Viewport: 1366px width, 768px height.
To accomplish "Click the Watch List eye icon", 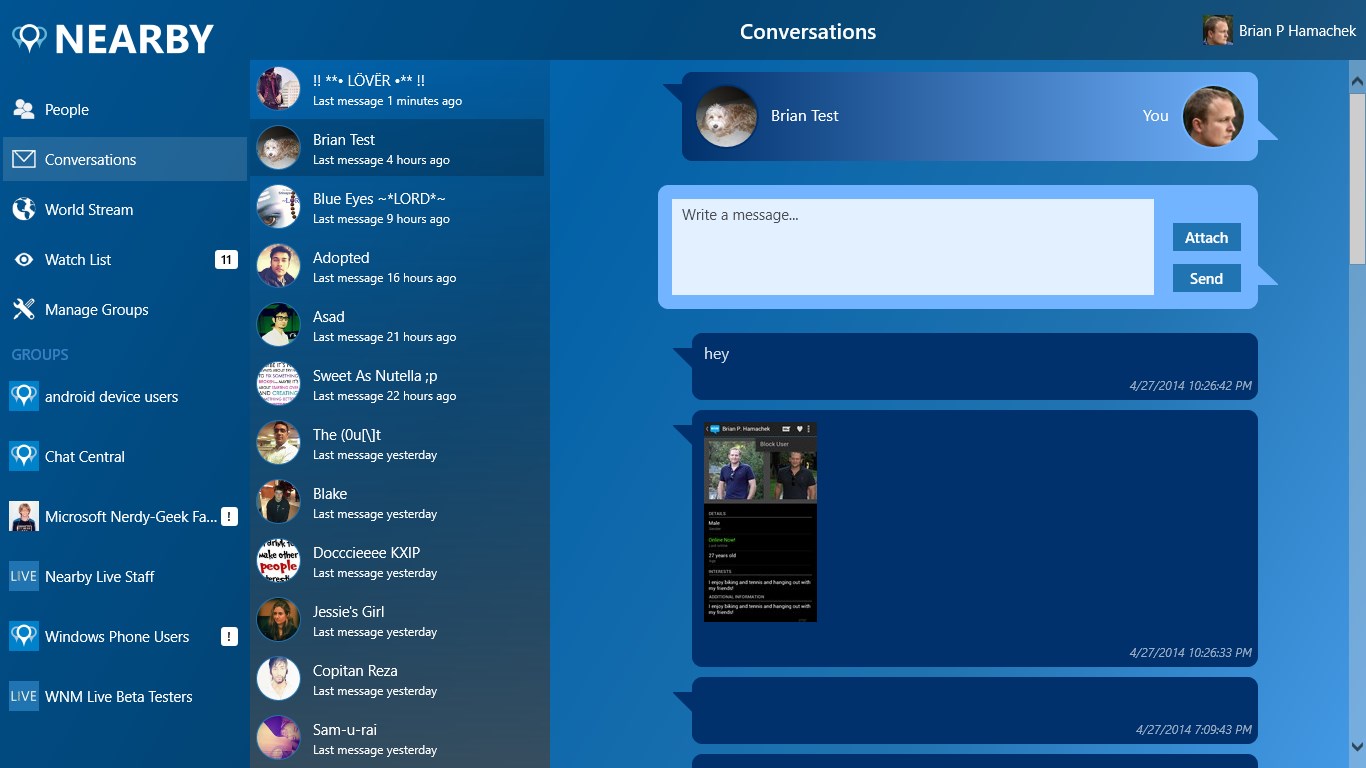I will pyautogui.click(x=24, y=260).
